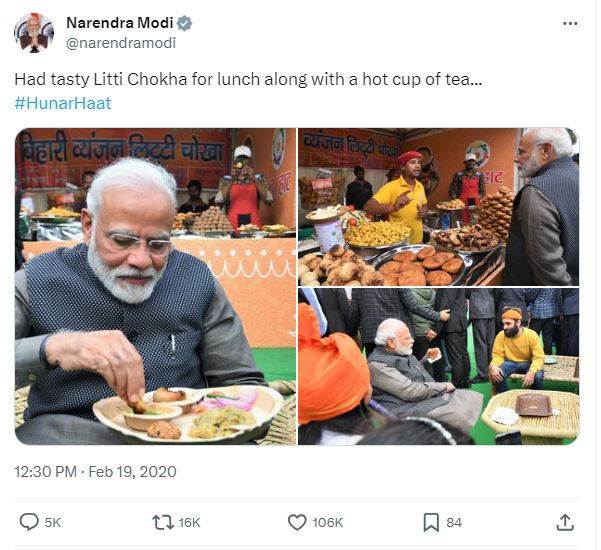The height and width of the screenshot is (550, 601).
Task: Click the tweet text about Litti Chokha
Action: (x=247, y=80)
